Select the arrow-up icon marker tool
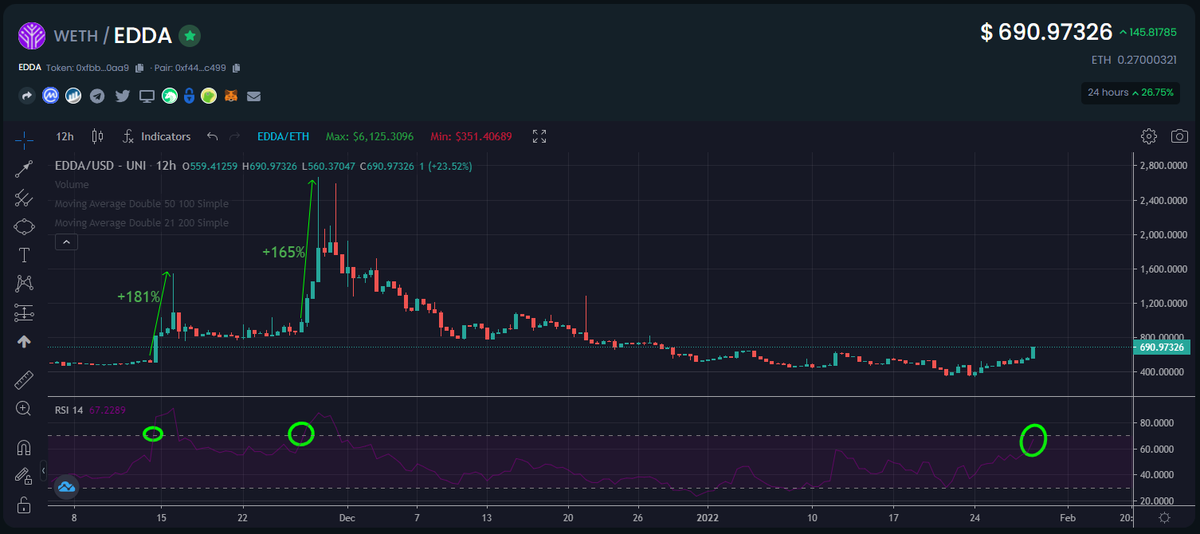The height and width of the screenshot is (534, 1200). 24,342
